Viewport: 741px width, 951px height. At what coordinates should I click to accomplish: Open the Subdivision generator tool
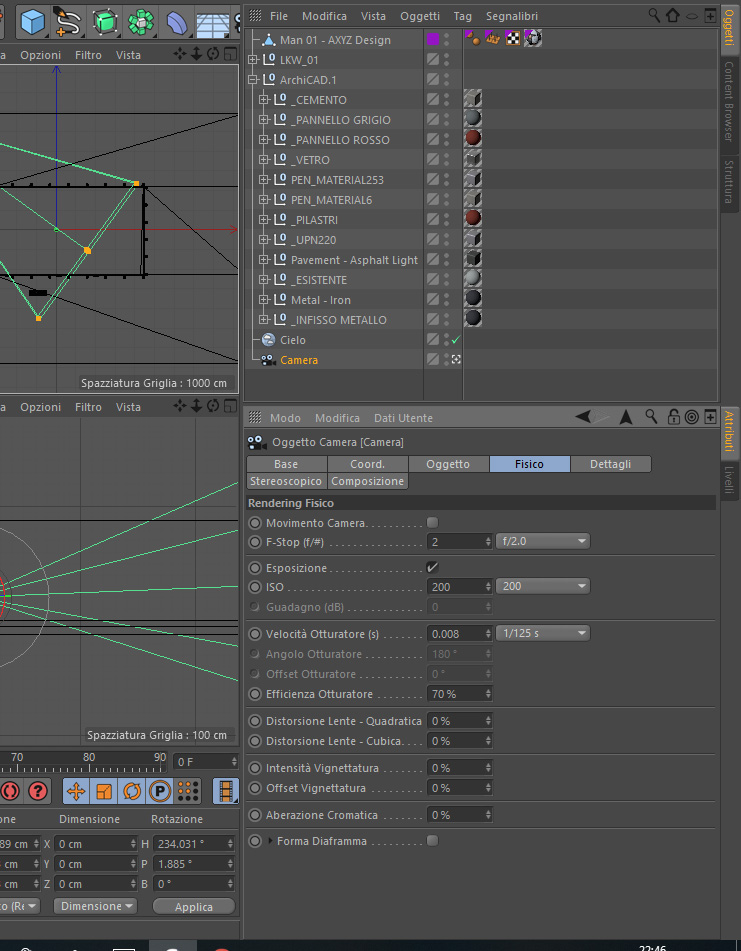coord(104,21)
